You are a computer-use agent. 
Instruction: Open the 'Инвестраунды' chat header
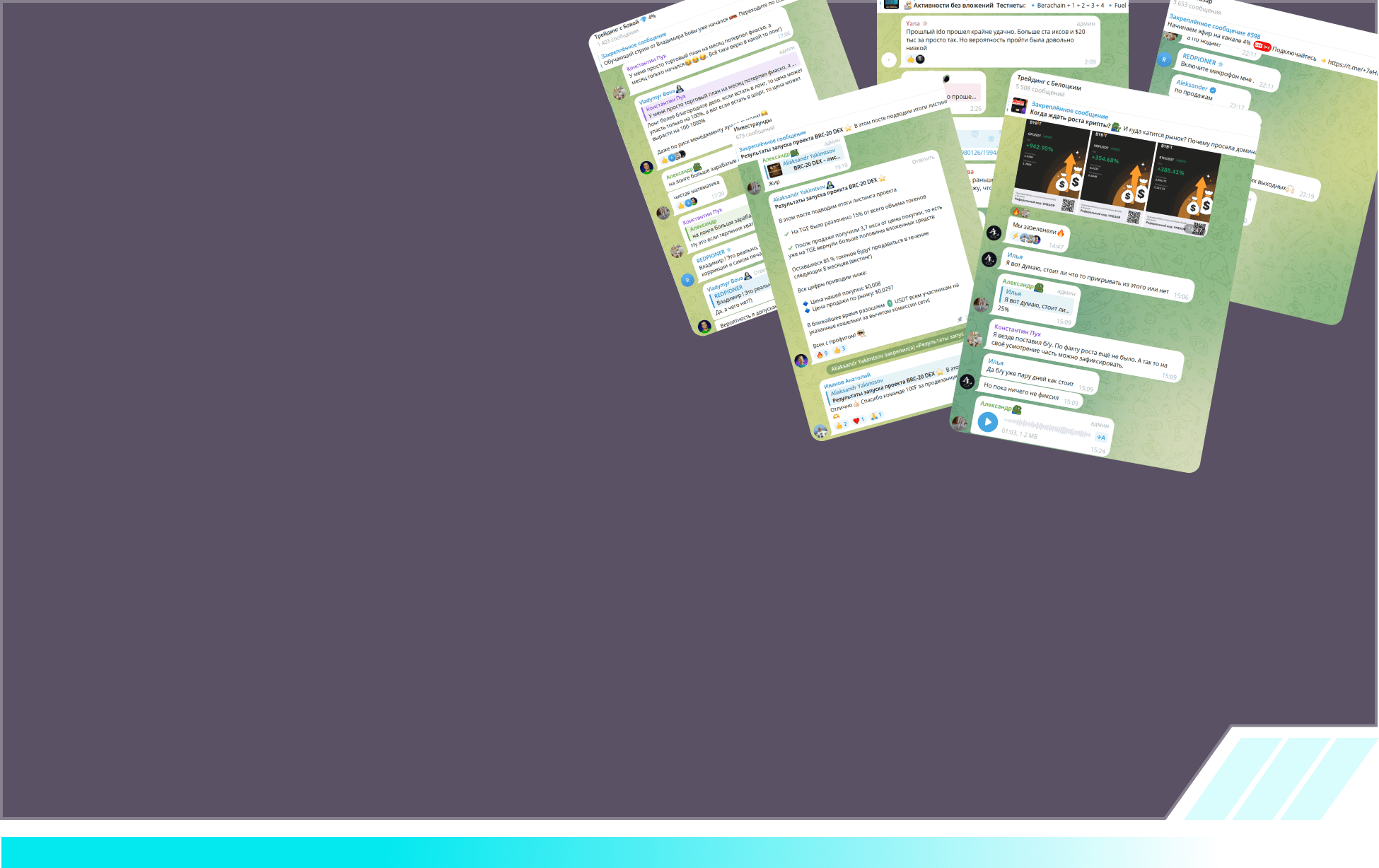753,125
